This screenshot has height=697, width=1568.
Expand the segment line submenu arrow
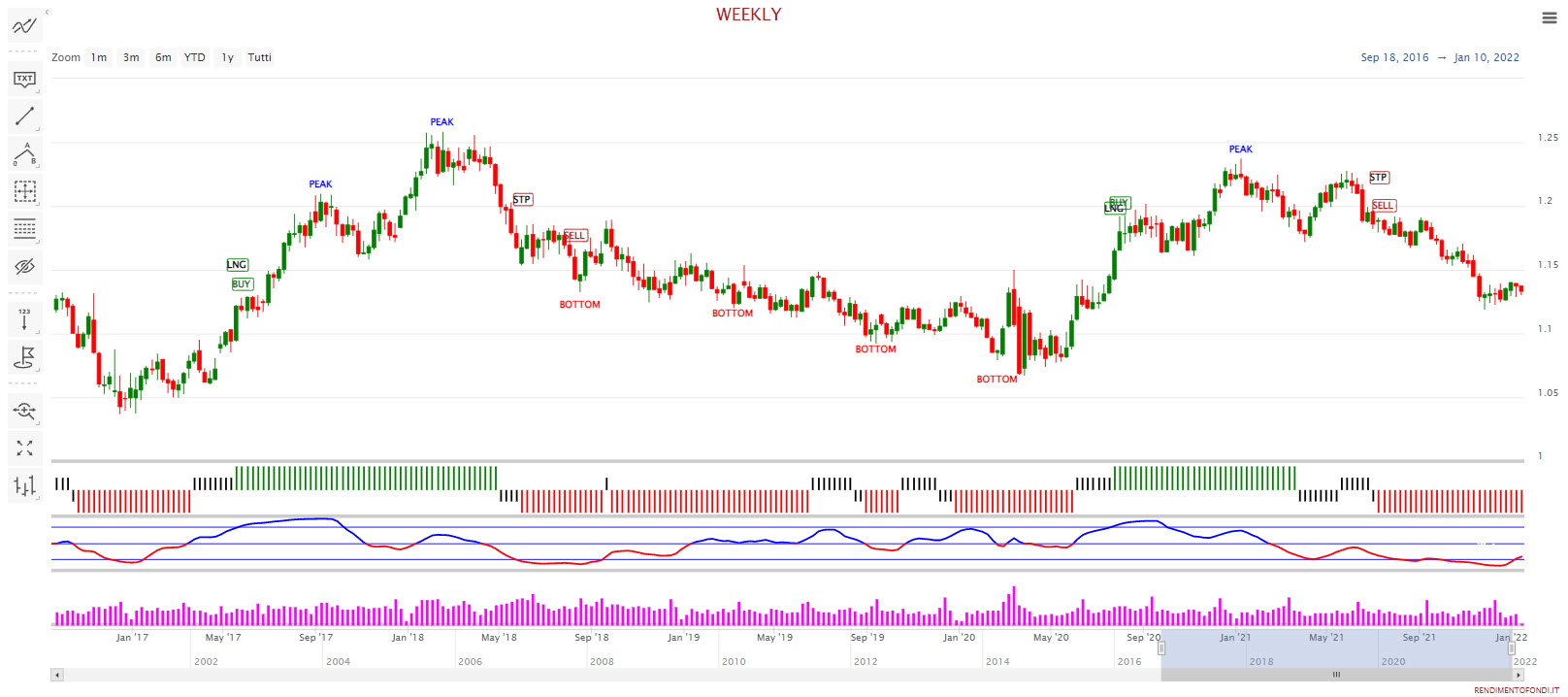[38, 128]
